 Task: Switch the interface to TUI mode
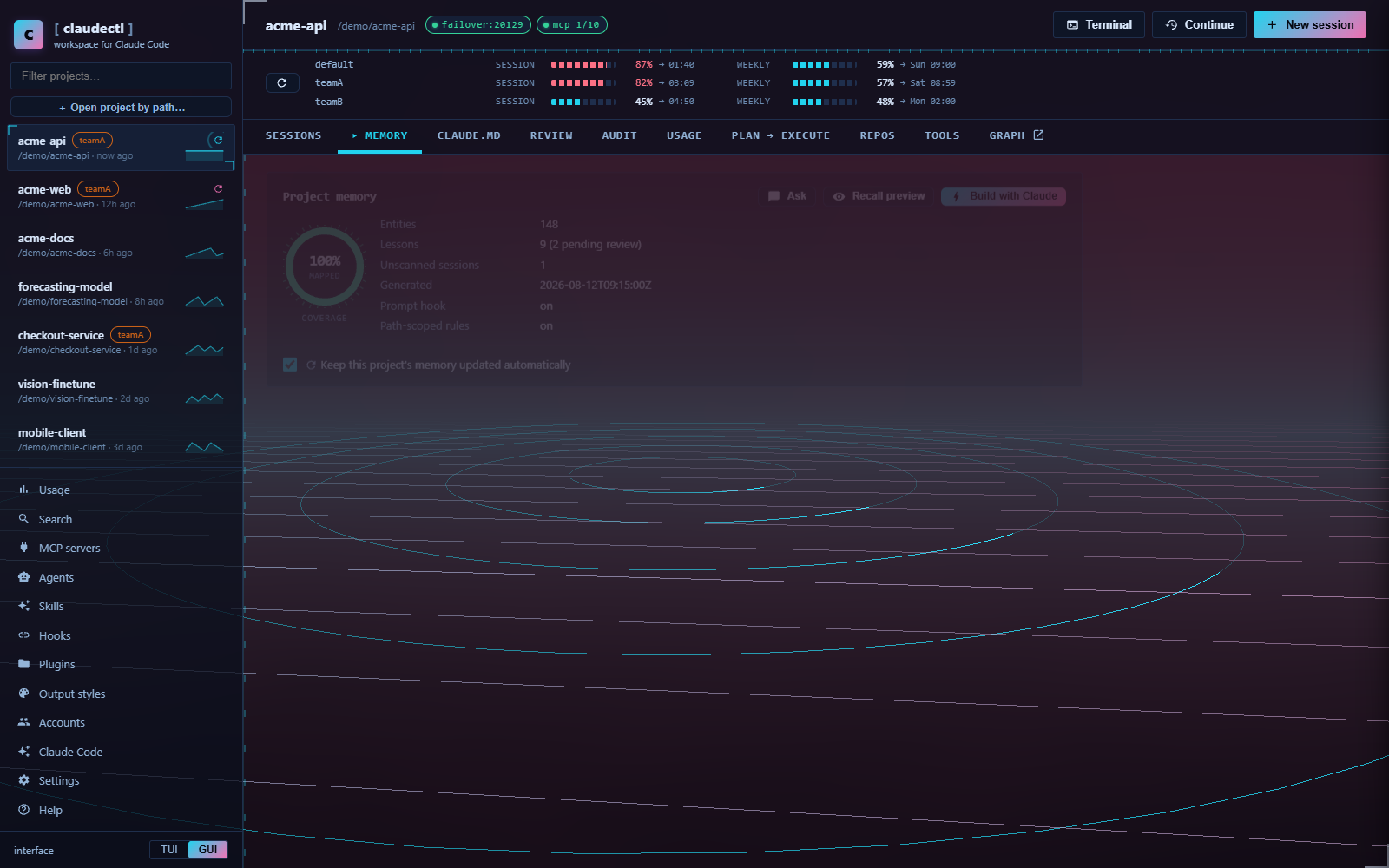click(x=169, y=850)
